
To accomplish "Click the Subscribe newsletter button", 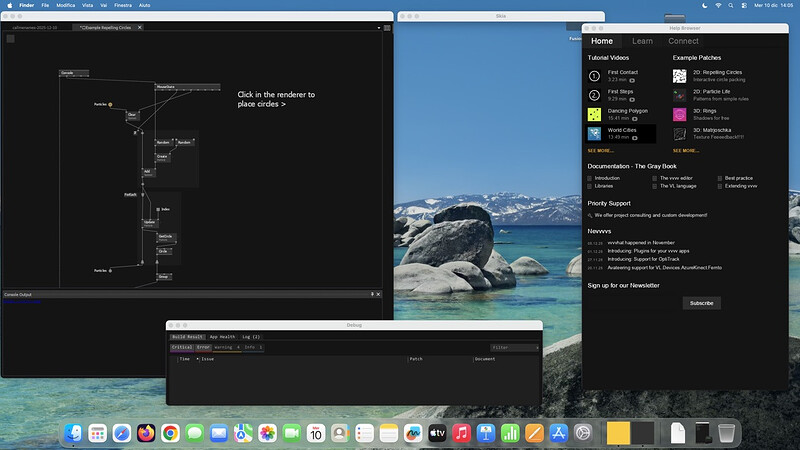I will [702, 303].
